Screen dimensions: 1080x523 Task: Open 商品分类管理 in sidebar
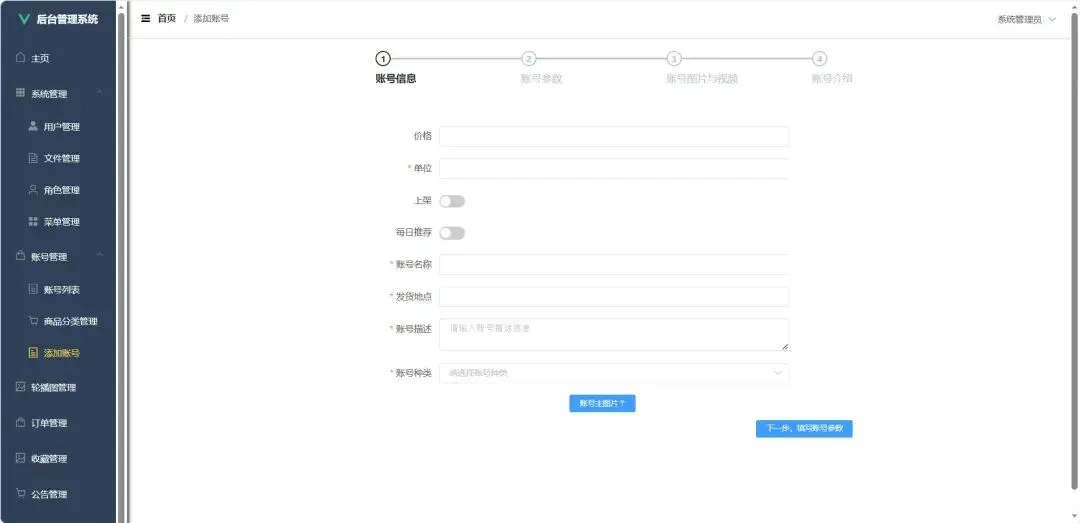(x=58, y=321)
